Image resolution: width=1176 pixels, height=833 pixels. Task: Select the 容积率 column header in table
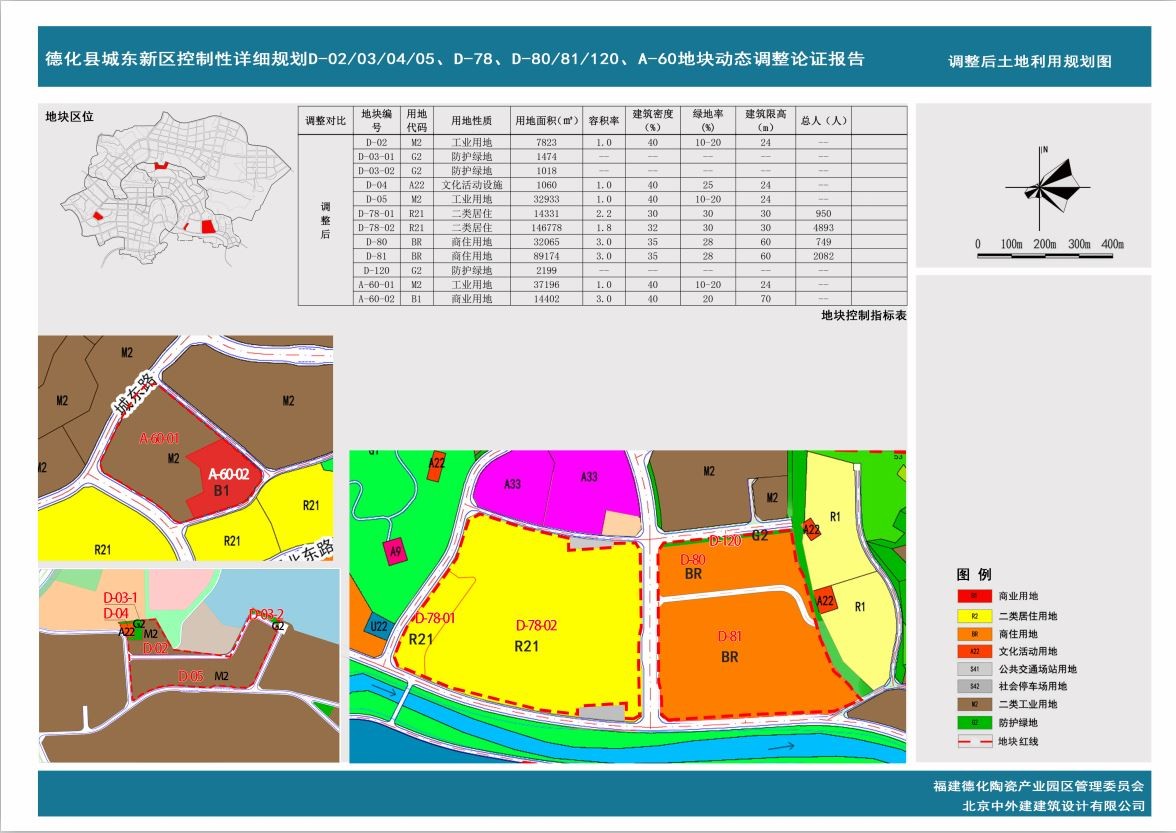[x=602, y=120]
